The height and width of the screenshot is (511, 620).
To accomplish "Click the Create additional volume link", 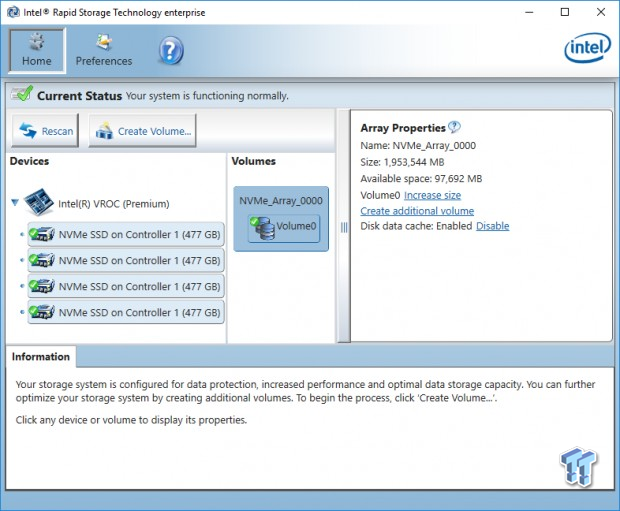I will pos(417,211).
